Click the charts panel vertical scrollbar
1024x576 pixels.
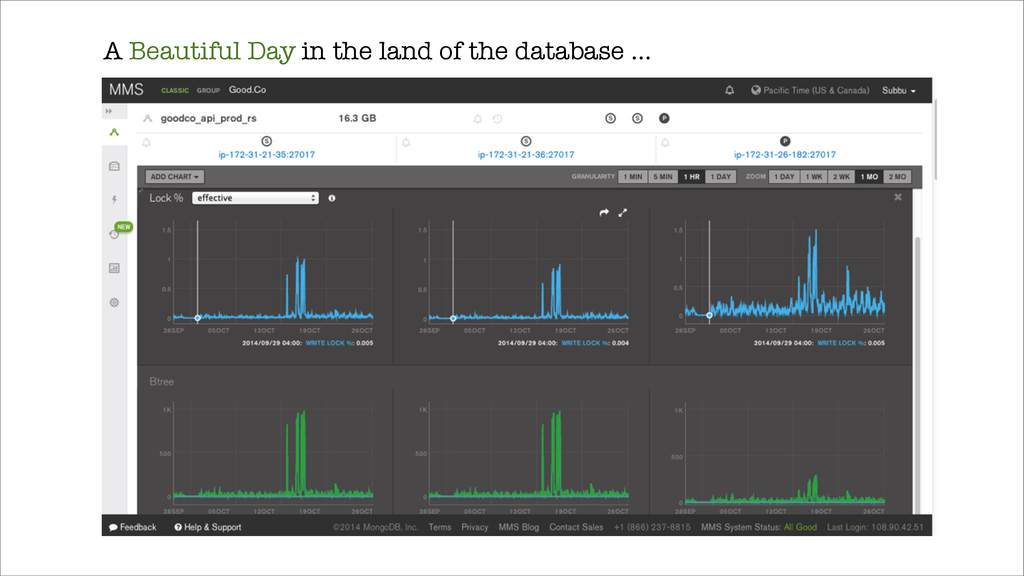[917, 376]
